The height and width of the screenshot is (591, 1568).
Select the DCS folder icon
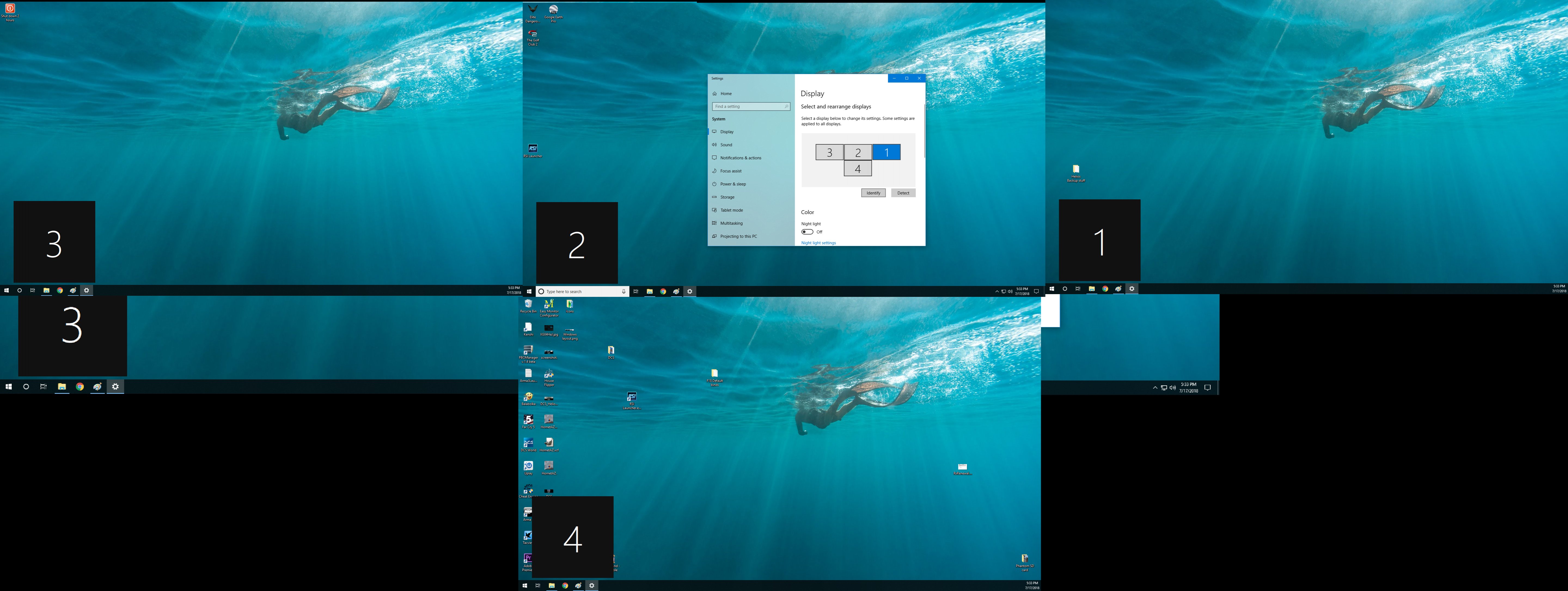(x=611, y=352)
